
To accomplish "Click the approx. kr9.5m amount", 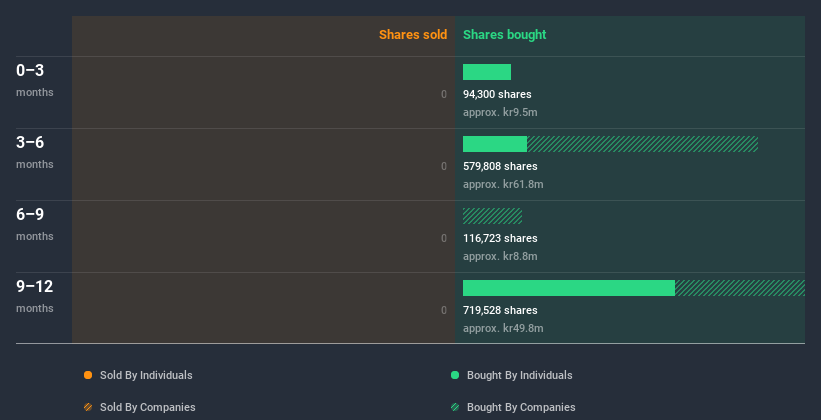I will [x=500, y=112].
